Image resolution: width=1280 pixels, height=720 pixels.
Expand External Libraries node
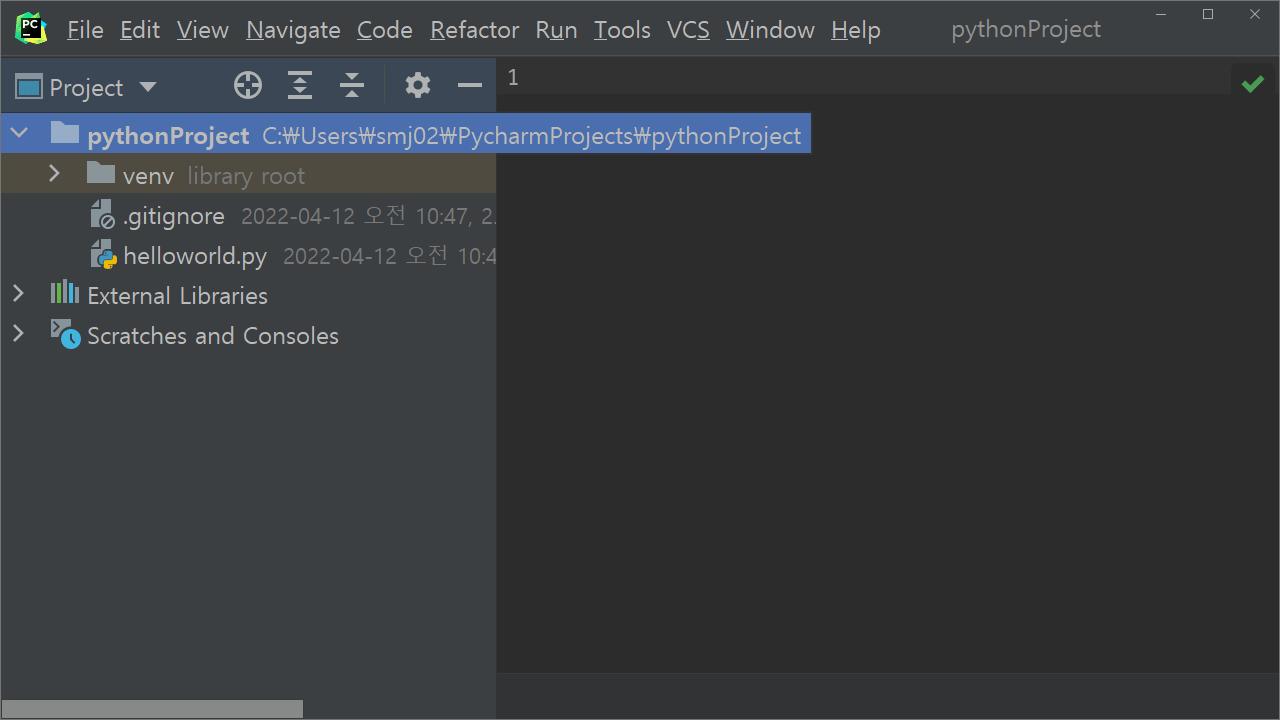(17, 294)
